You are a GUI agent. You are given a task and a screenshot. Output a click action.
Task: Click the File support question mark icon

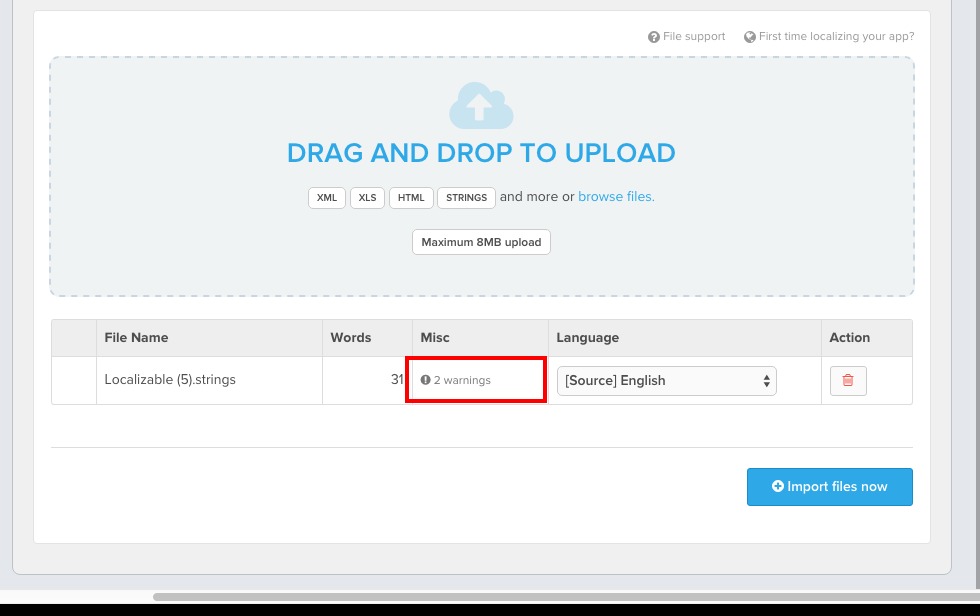[654, 37]
